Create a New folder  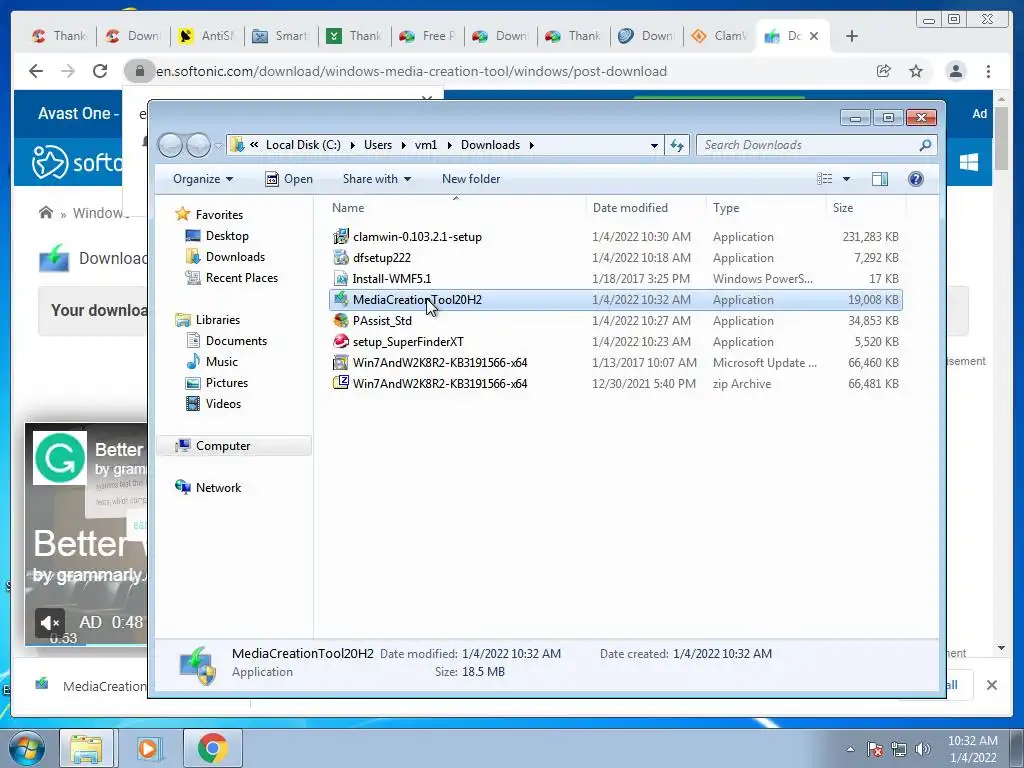[471, 179]
